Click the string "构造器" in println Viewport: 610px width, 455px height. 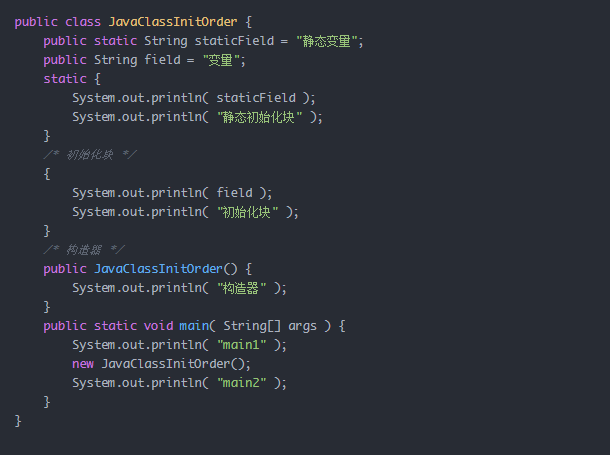(242, 288)
